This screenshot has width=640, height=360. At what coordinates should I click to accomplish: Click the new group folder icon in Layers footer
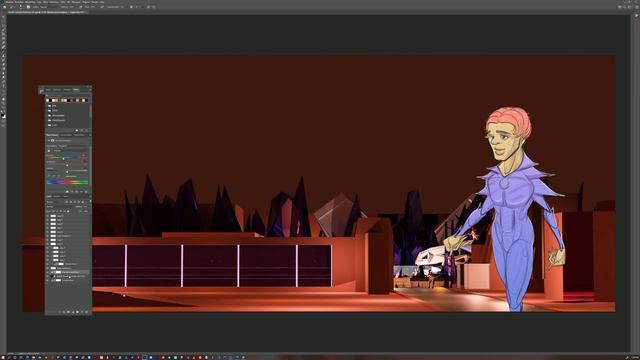pos(78,312)
